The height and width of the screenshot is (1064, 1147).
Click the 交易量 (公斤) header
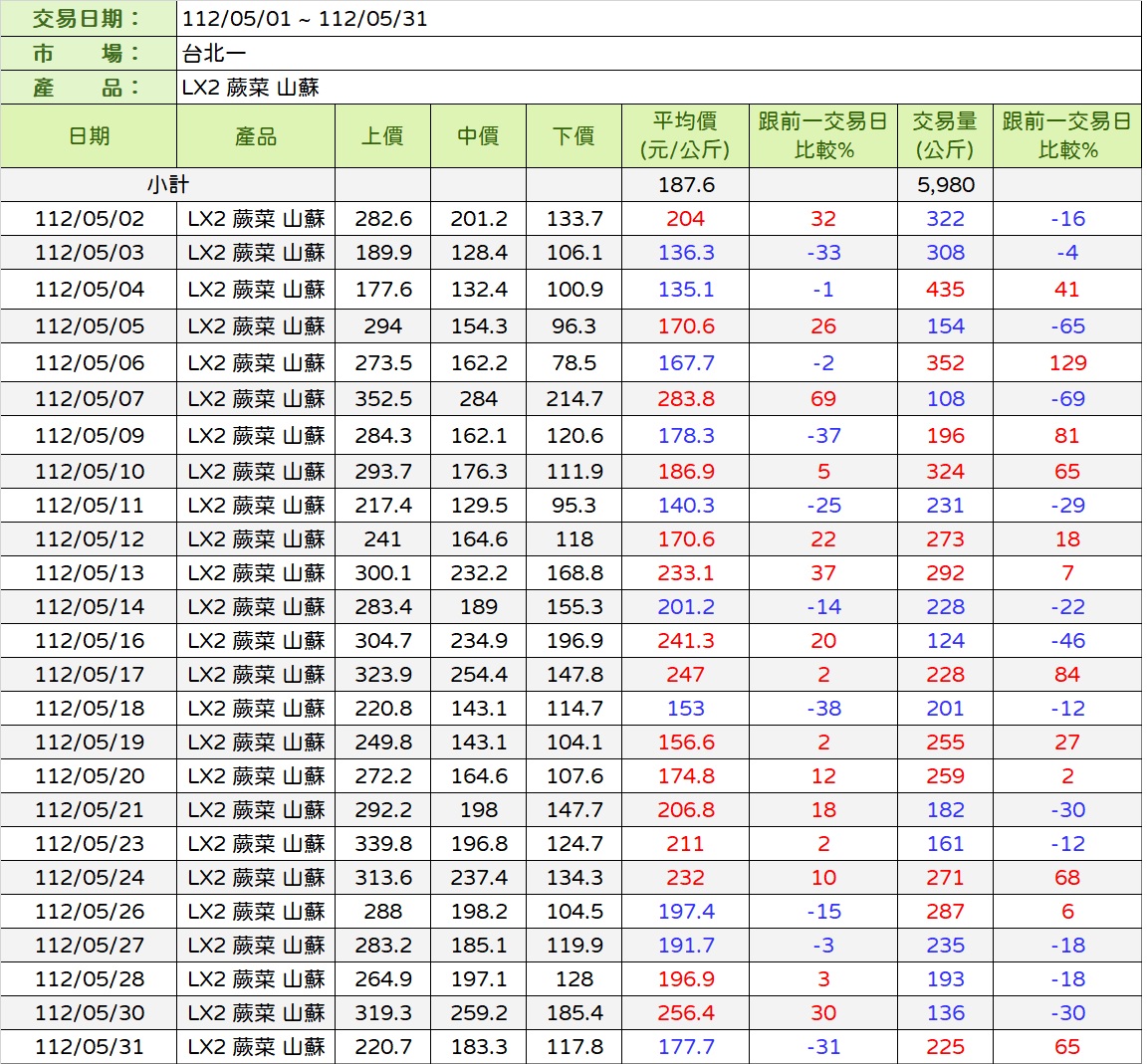(x=945, y=136)
